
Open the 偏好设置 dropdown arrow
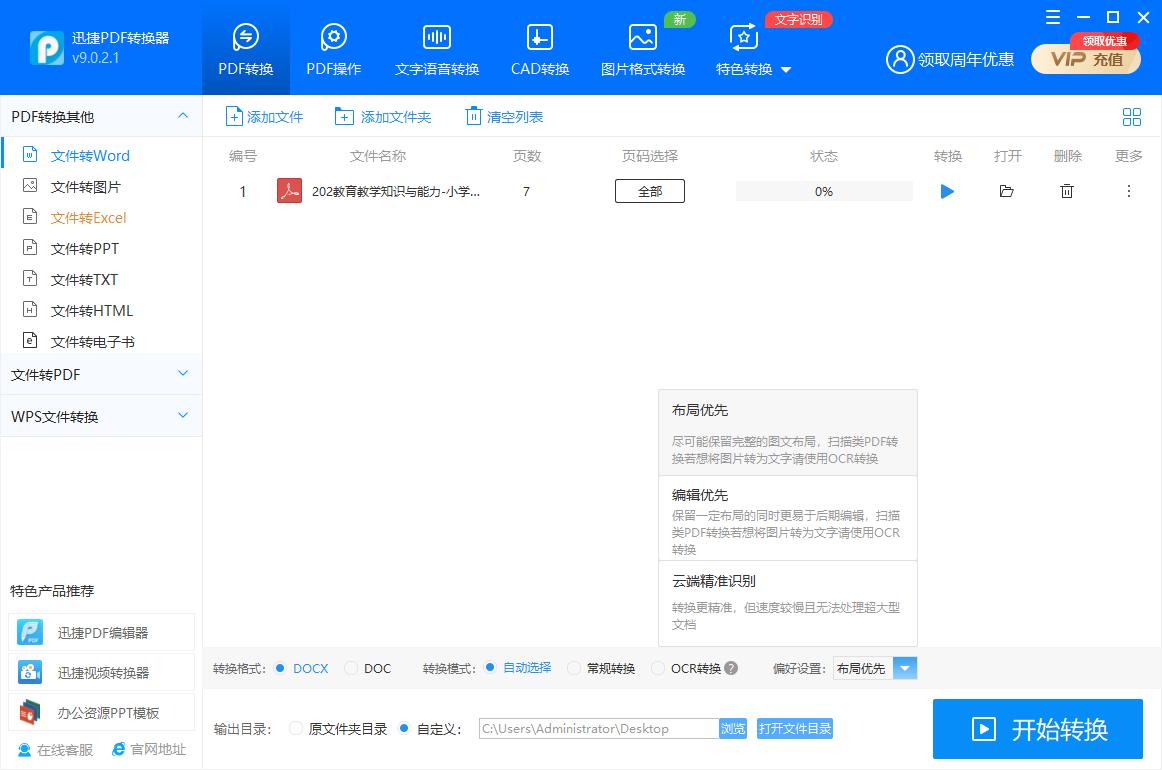pos(905,668)
